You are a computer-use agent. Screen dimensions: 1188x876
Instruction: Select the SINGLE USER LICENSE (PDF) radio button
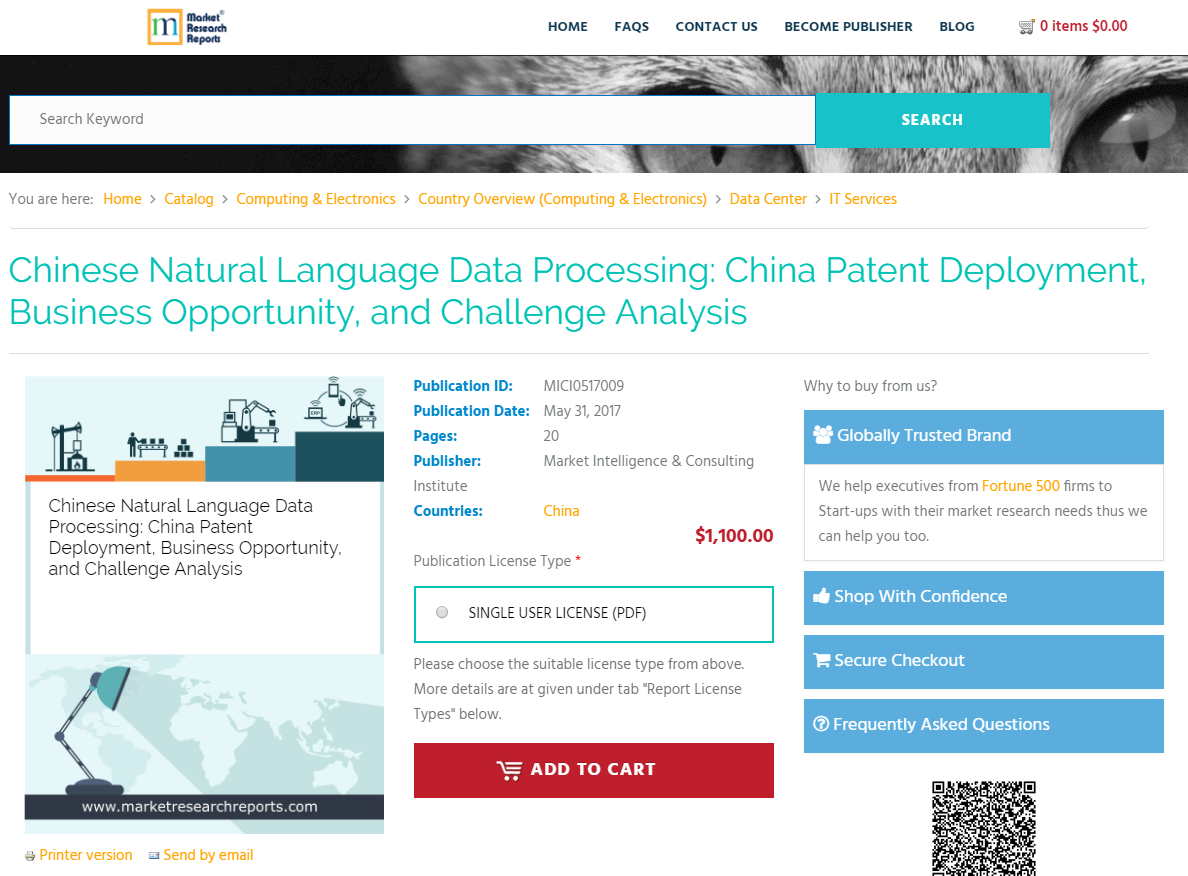point(441,612)
